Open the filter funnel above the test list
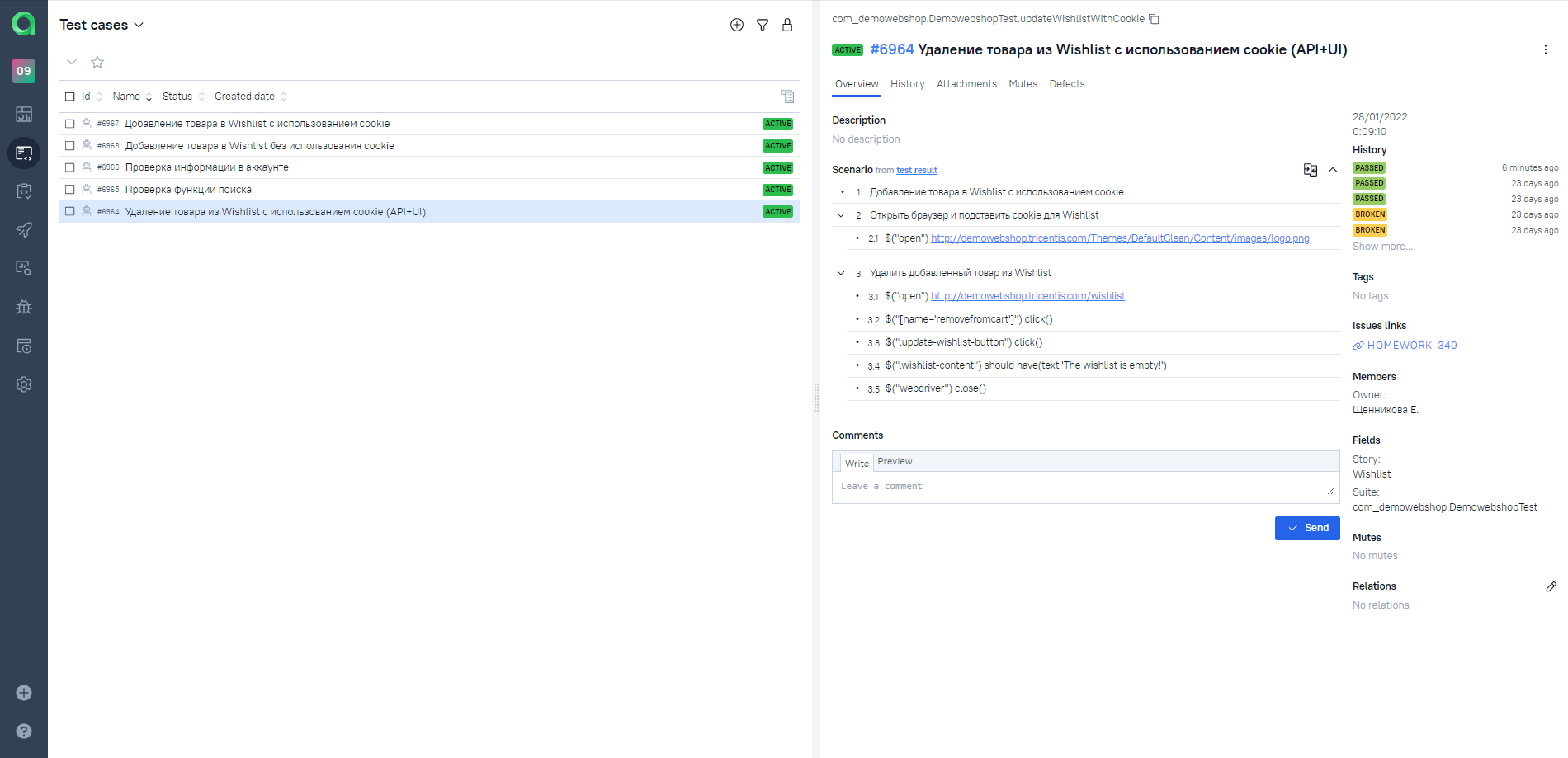This screenshot has width=1568, height=758. point(762,25)
